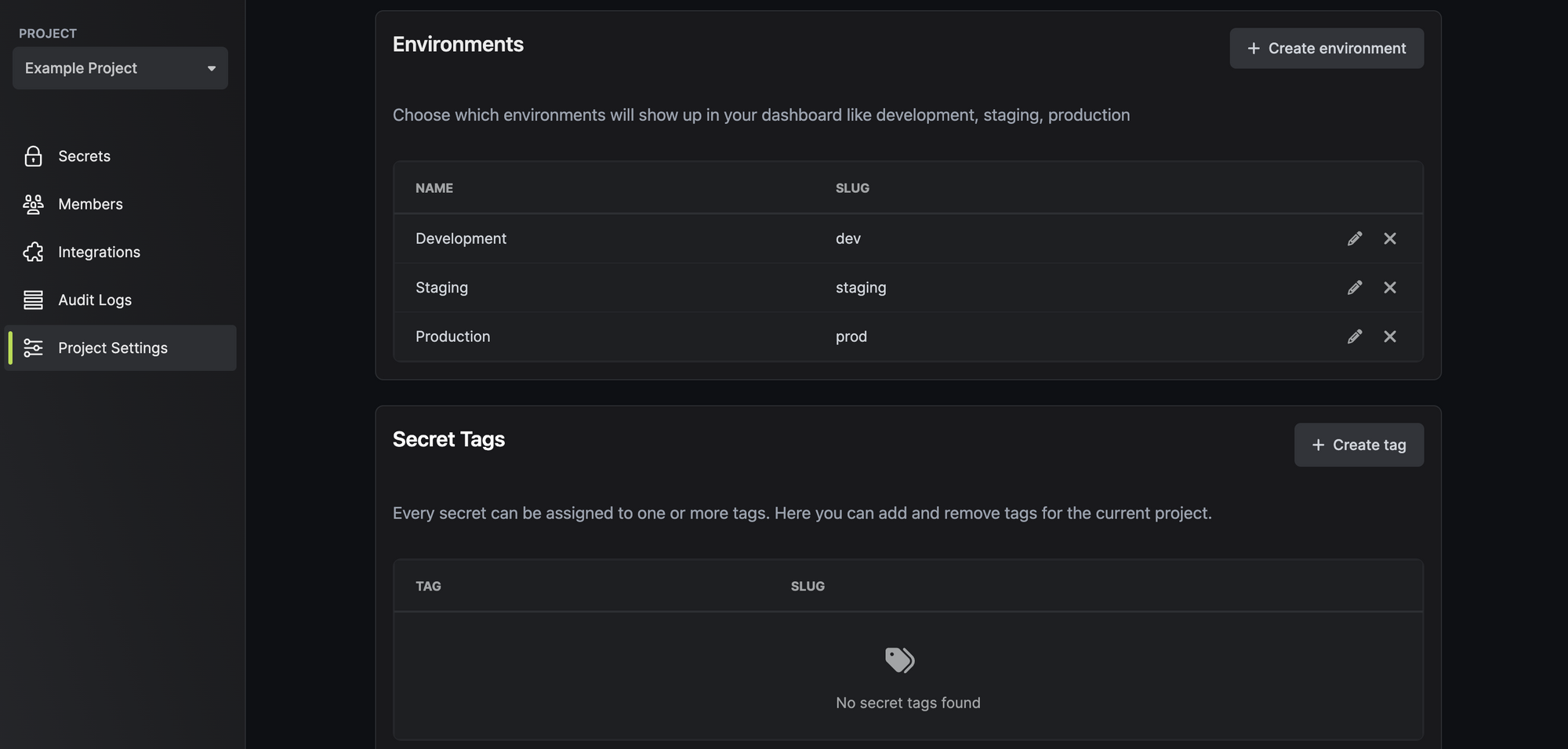
Task: Open Audit Logs from the sidebar
Action: coord(95,300)
